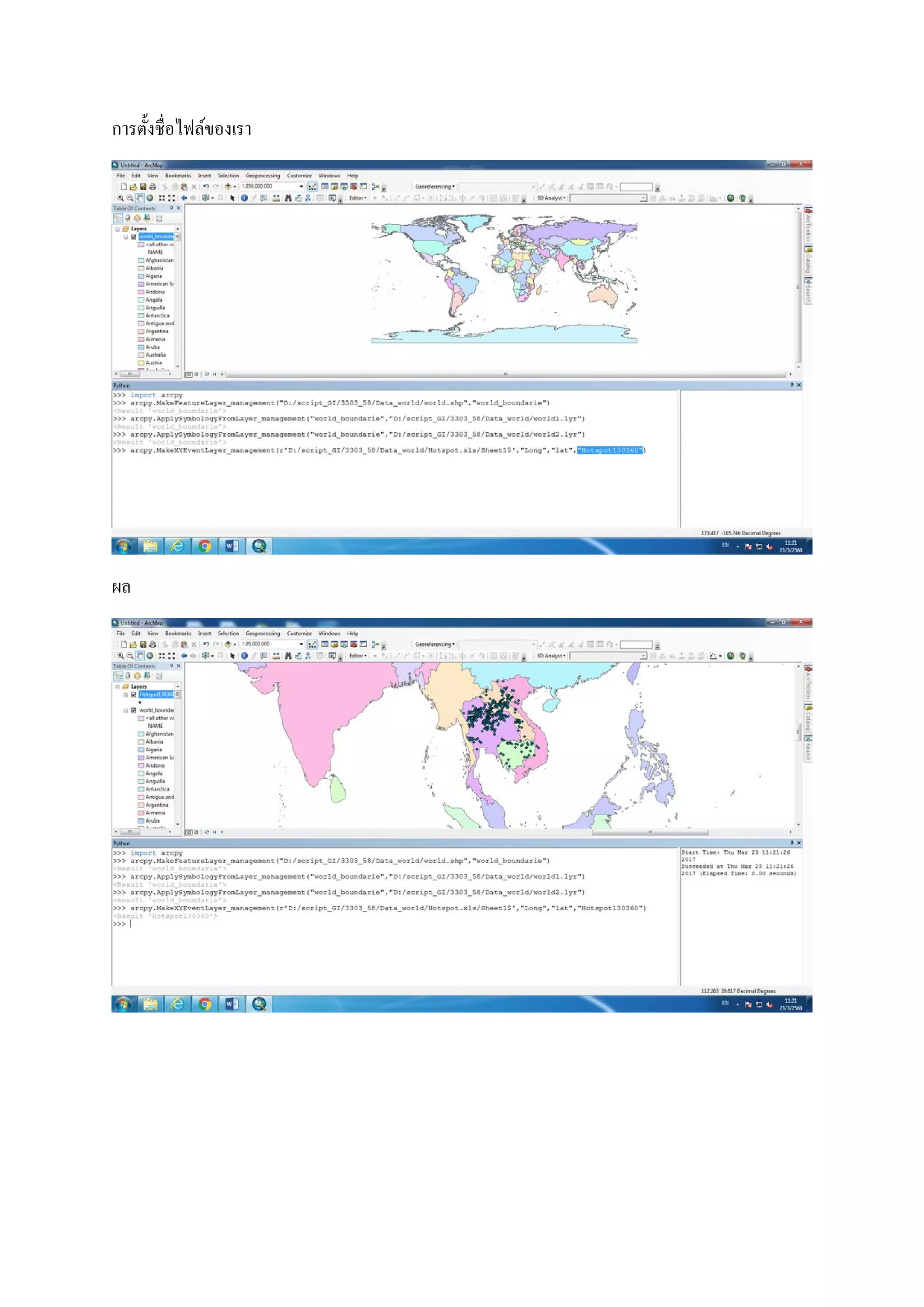This screenshot has width=924, height=1307.
Task: Click the highlighted "Hotspot130360" text in Python window
Action: pyautogui.click(x=610, y=450)
